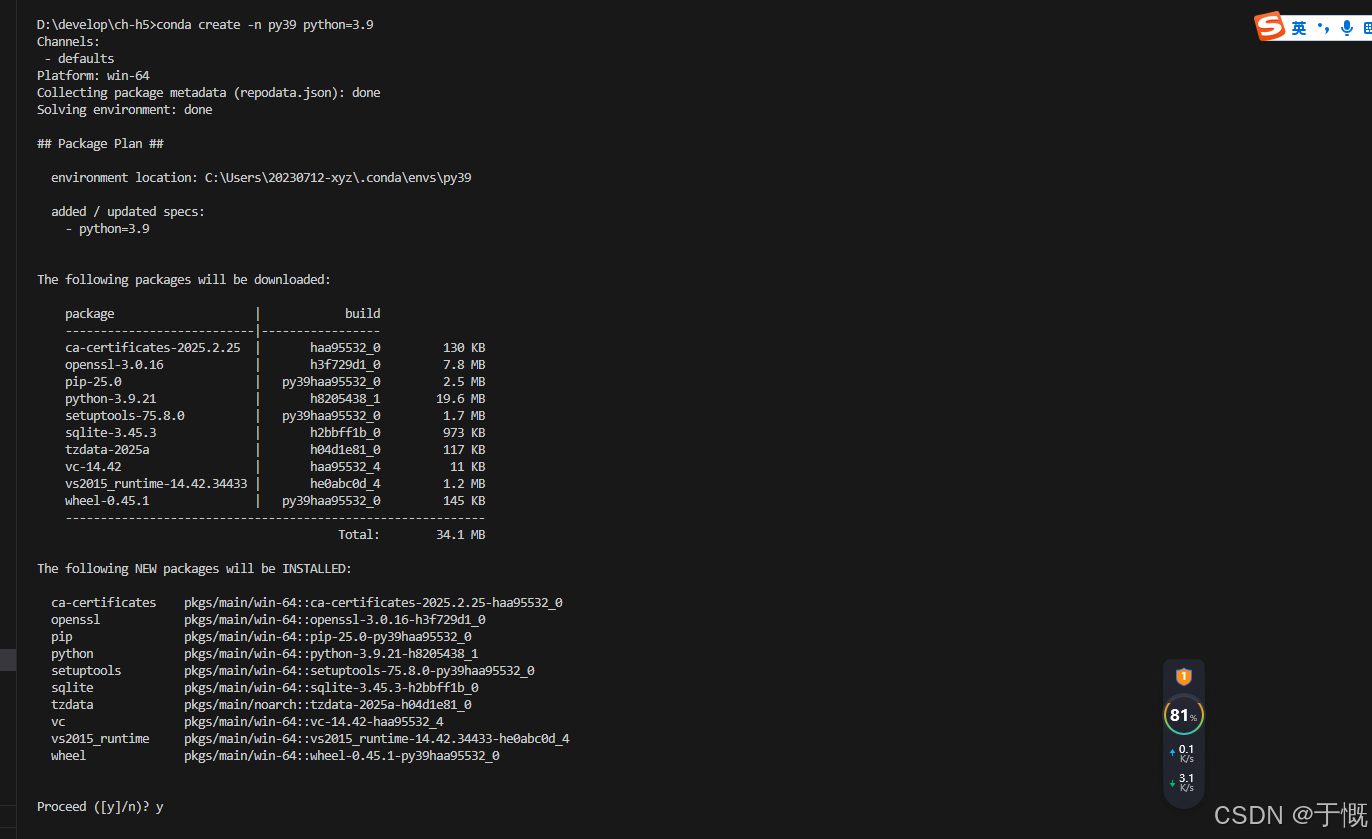Click the green download speed arrow

click(1172, 783)
